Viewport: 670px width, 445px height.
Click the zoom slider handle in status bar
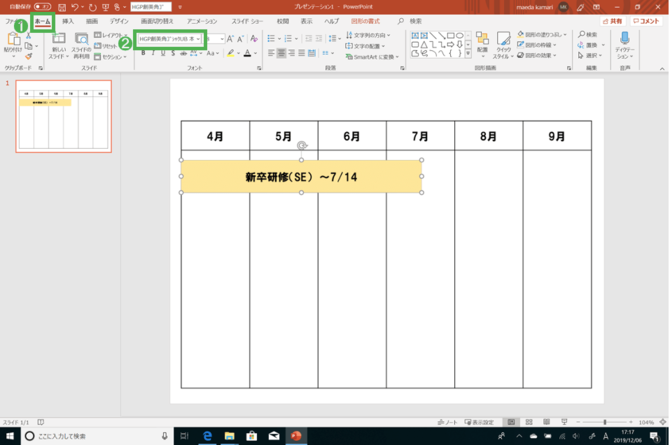tap(605, 422)
